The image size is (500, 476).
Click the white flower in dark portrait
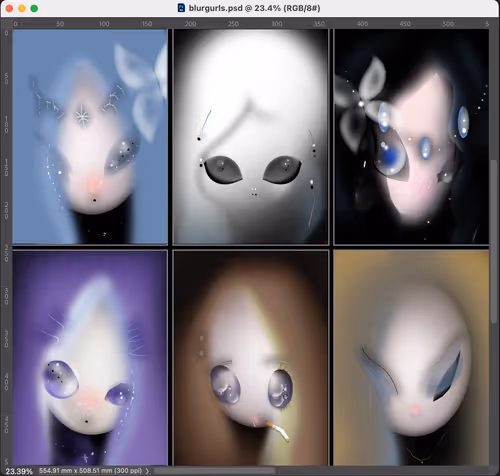(361, 104)
